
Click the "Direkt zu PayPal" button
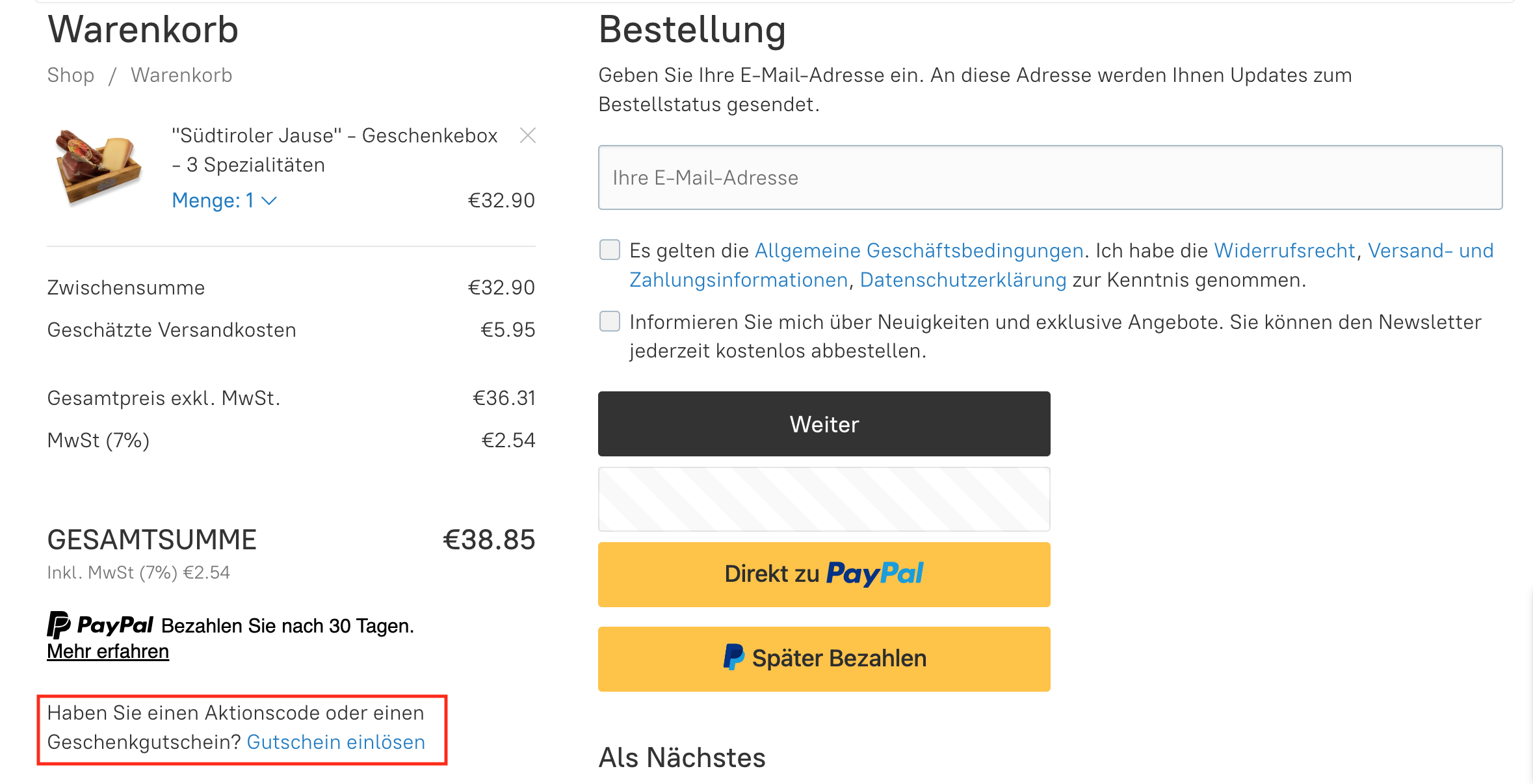point(823,574)
